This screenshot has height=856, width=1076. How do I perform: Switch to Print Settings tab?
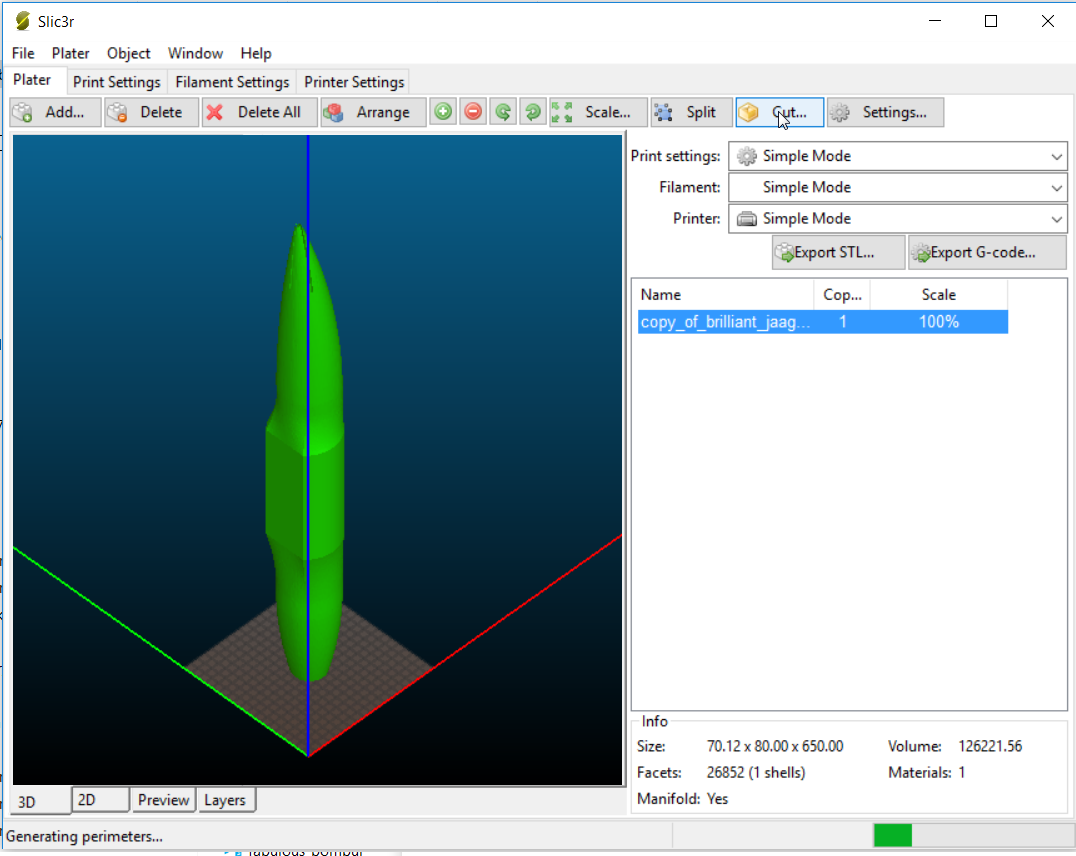(117, 82)
